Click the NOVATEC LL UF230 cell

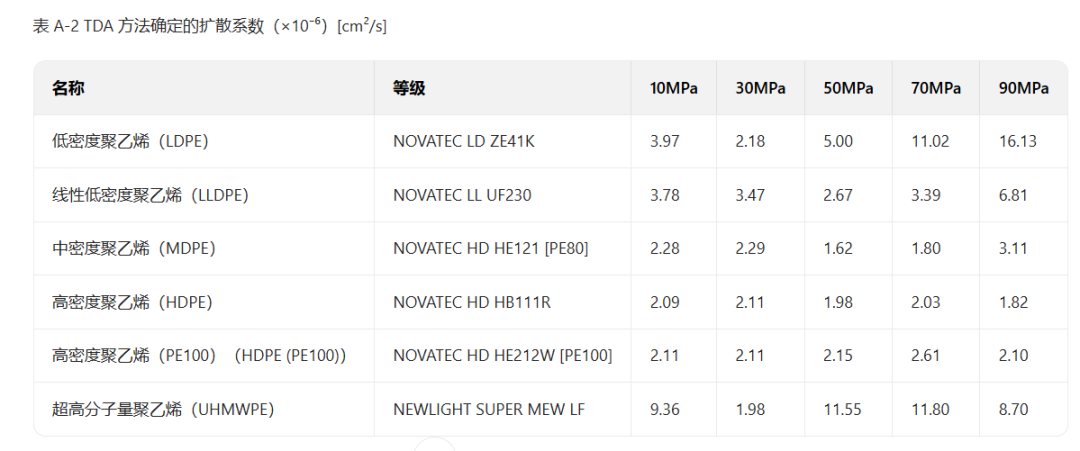(x=461, y=195)
